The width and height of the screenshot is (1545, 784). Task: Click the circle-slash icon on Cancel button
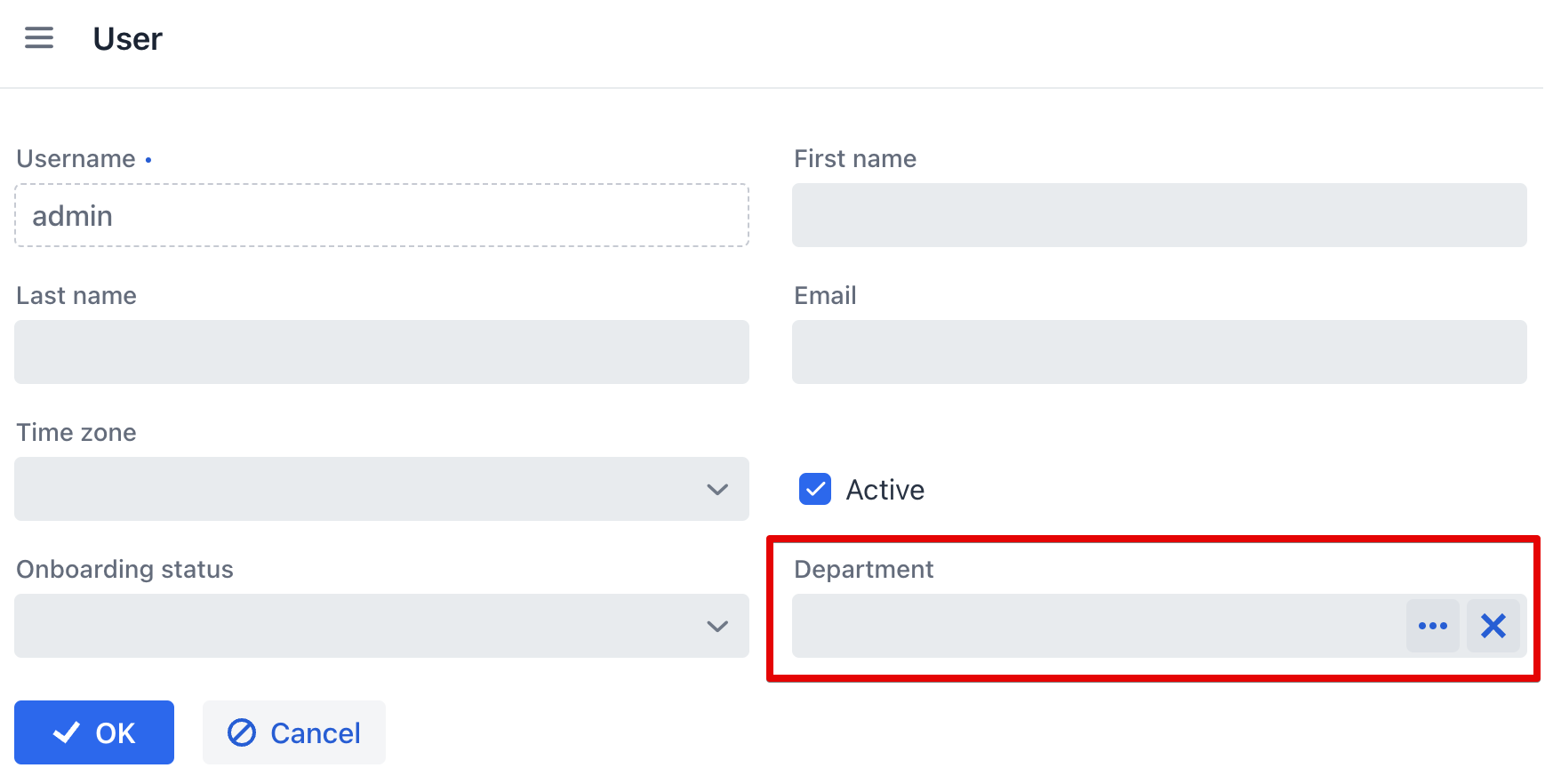pyautogui.click(x=242, y=732)
